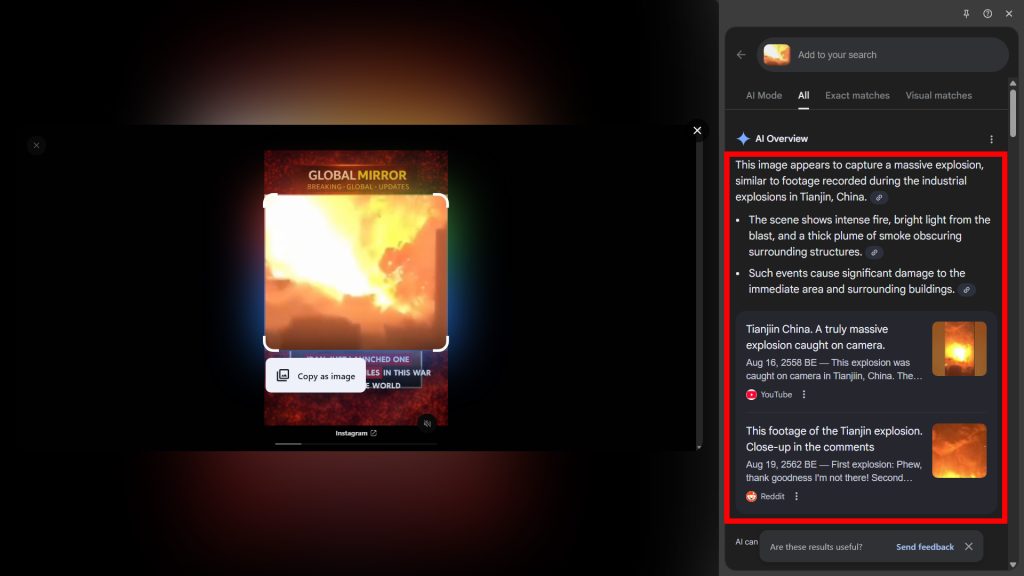Open the source link after surrounding structures bullet
The height and width of the screenshot is (576, 1024).
(x=874, y=252)
